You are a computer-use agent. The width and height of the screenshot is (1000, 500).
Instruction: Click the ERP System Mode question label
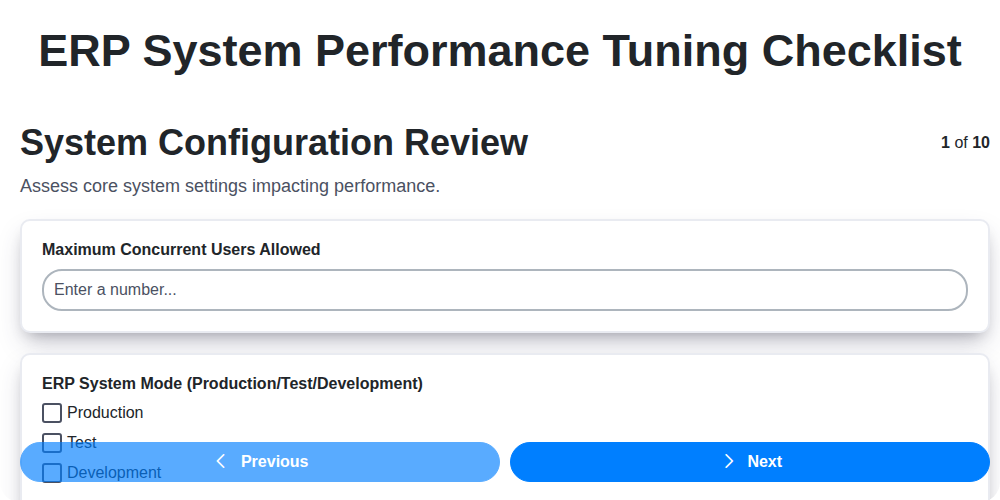tap(232, 384)
